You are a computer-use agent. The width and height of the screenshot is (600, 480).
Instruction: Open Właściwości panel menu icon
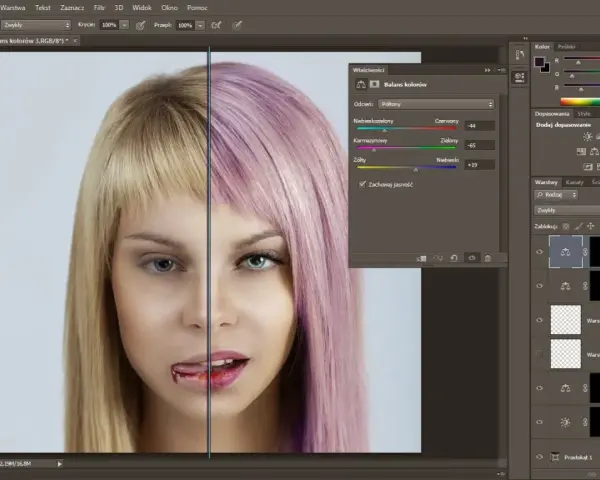click(502, 70)
